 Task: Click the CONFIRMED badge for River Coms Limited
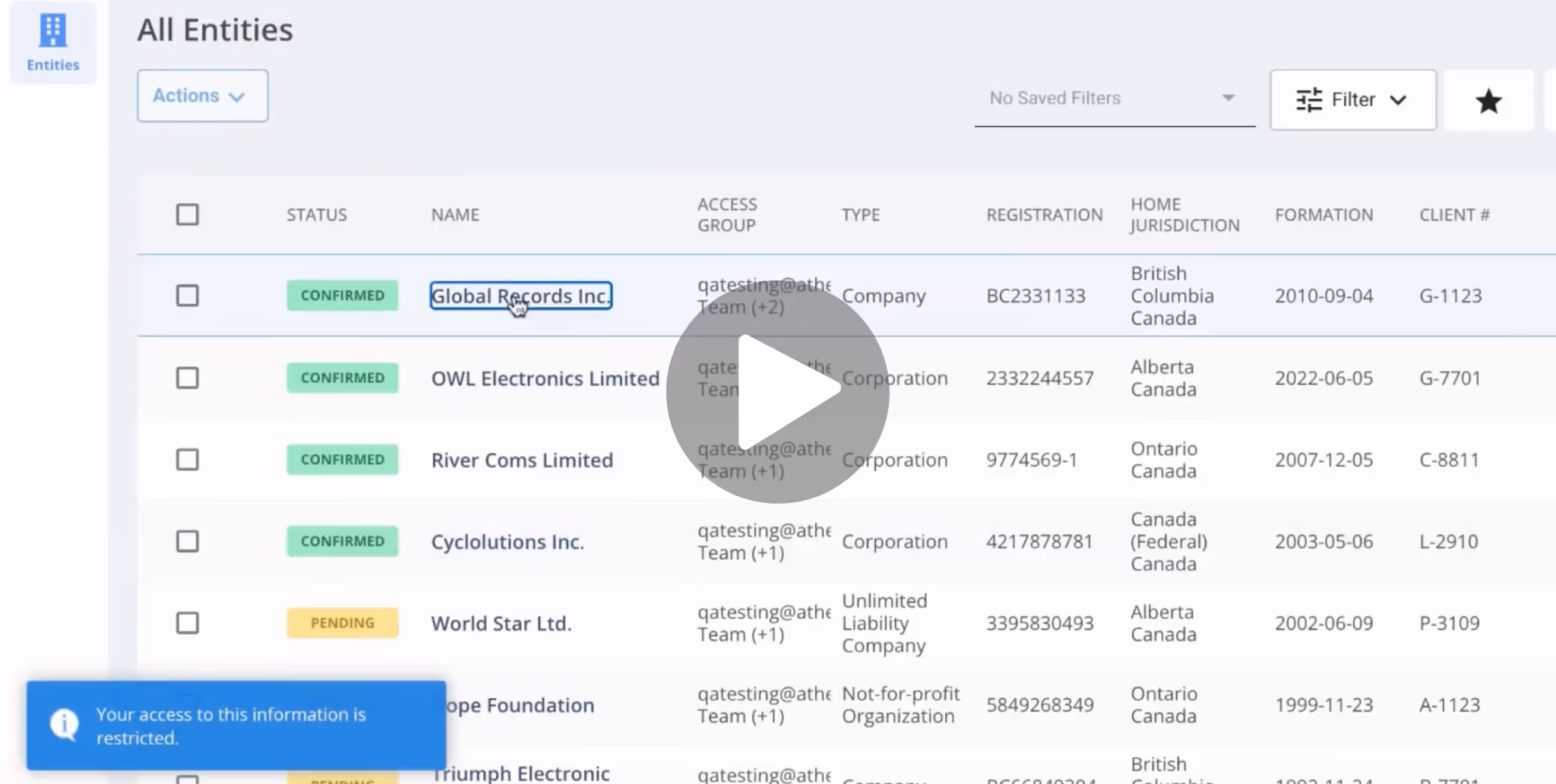coord(343,460)
